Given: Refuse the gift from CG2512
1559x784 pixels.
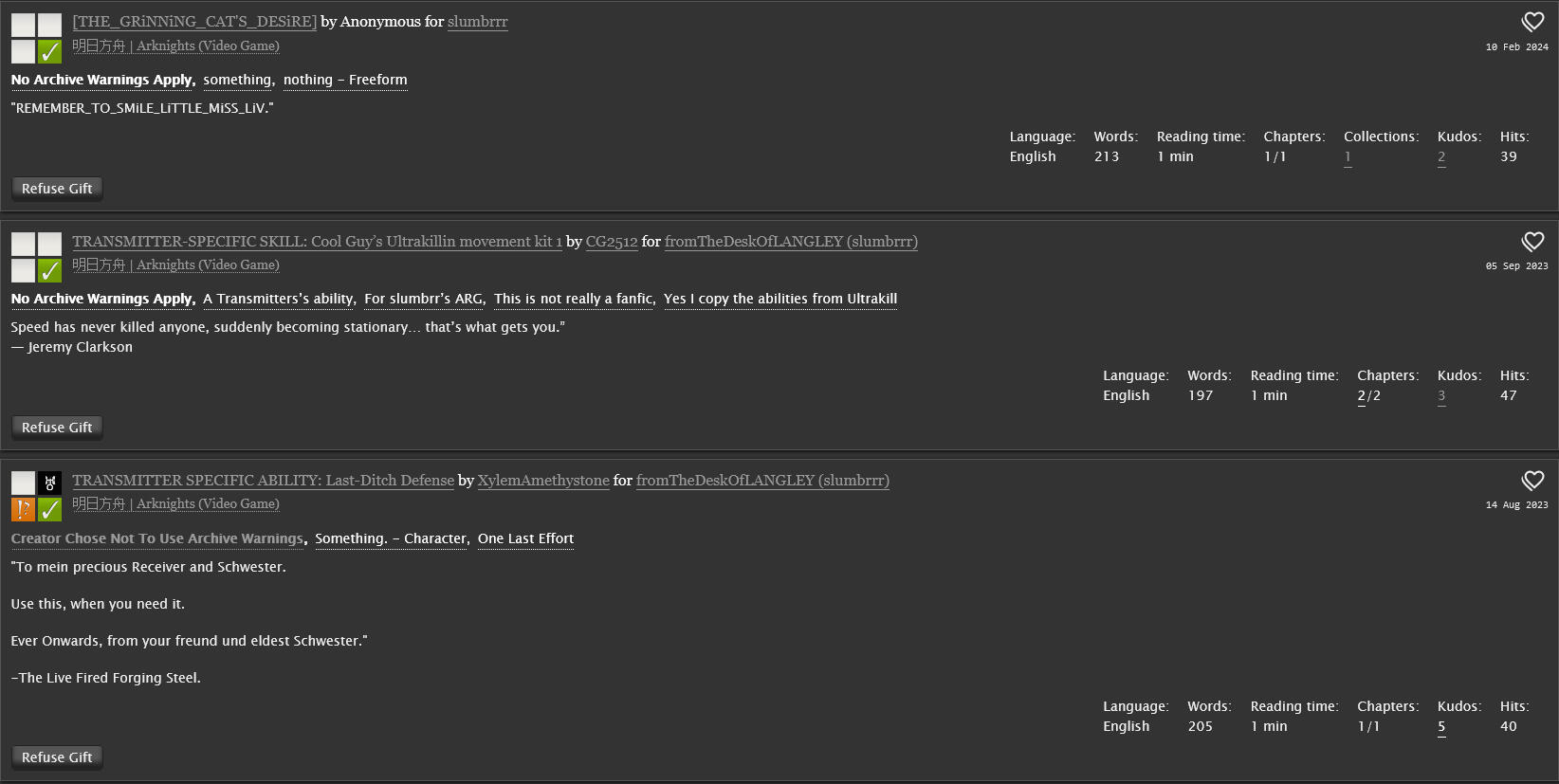Looking at the screenshot, I should [x=57, y=428].
